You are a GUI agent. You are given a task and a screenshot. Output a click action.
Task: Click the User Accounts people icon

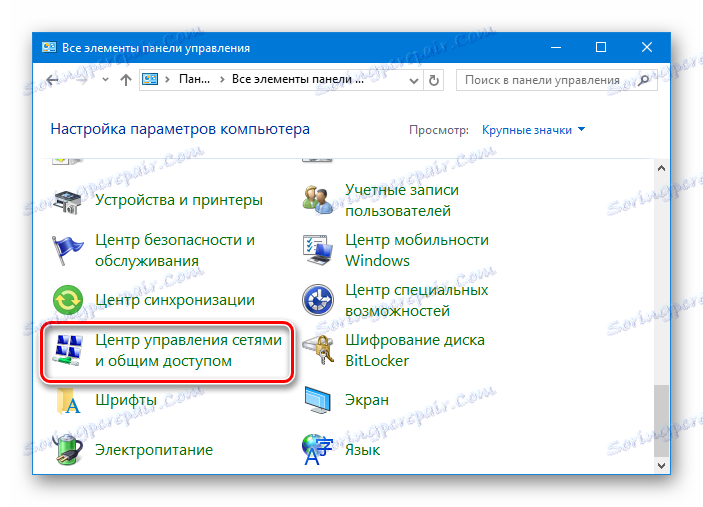click(x=317, y=200)
